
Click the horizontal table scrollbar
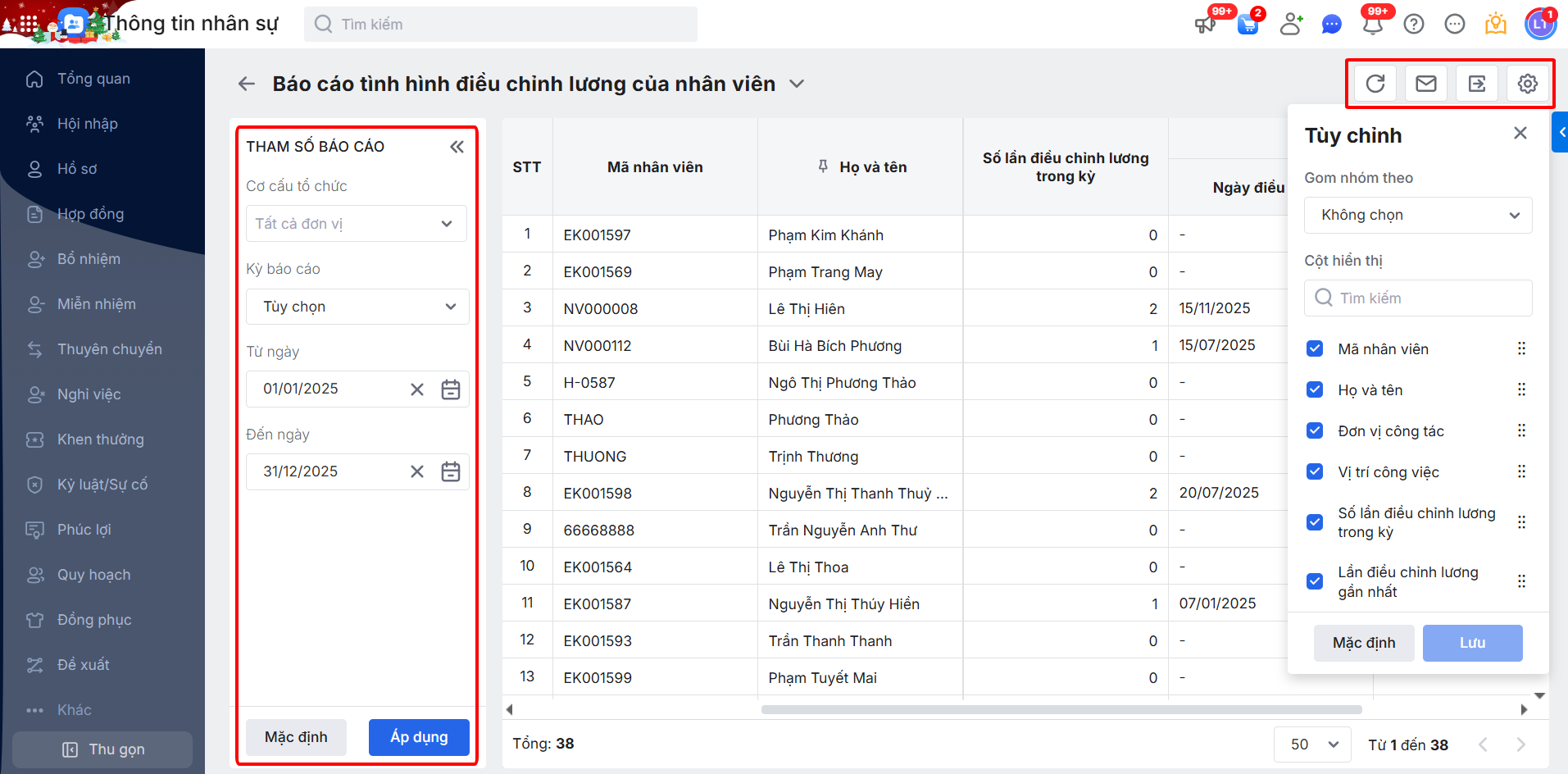tap(1061, 710)
